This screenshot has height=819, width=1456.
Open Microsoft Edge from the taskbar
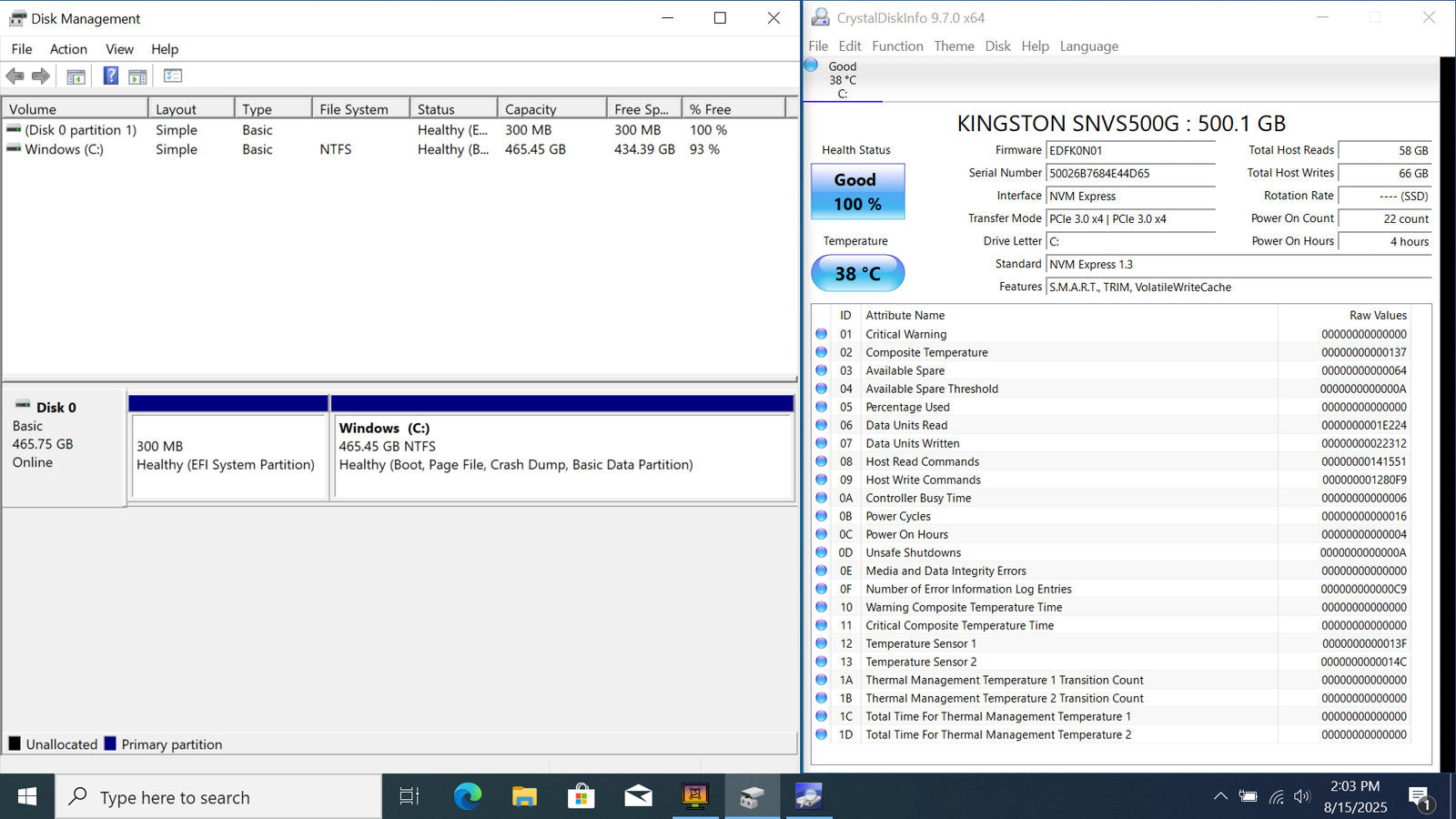(x=468, y=797)
